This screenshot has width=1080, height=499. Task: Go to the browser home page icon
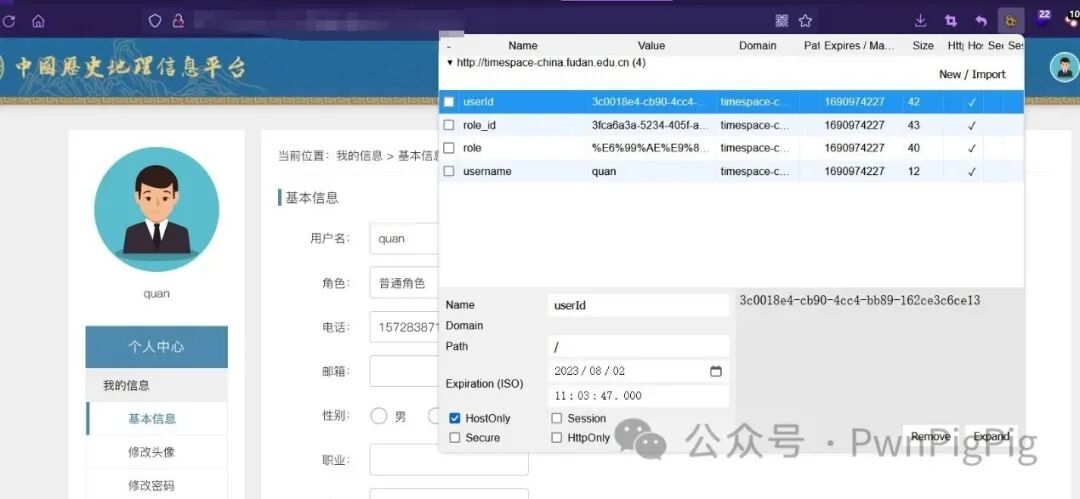[x=39, y=21]
